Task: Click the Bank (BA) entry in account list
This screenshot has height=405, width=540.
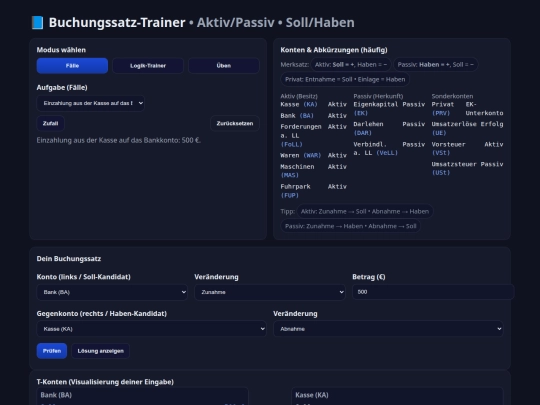Action: pos(313,116)
